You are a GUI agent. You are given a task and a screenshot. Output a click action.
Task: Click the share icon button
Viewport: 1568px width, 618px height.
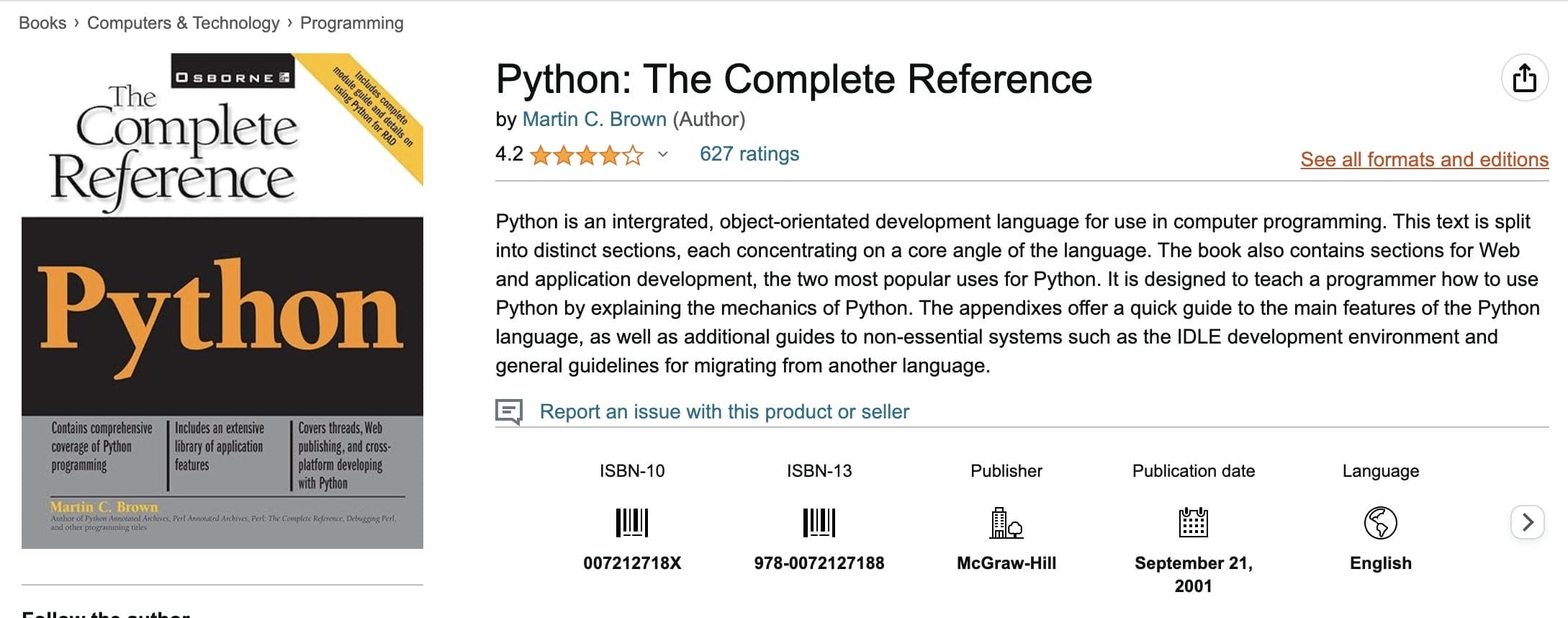1524,78
